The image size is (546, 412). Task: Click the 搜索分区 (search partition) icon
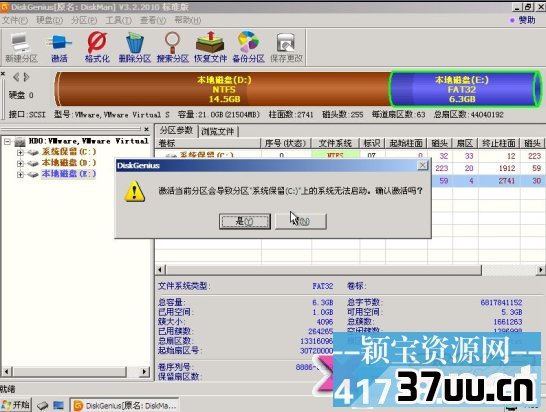tap(173, 47)
